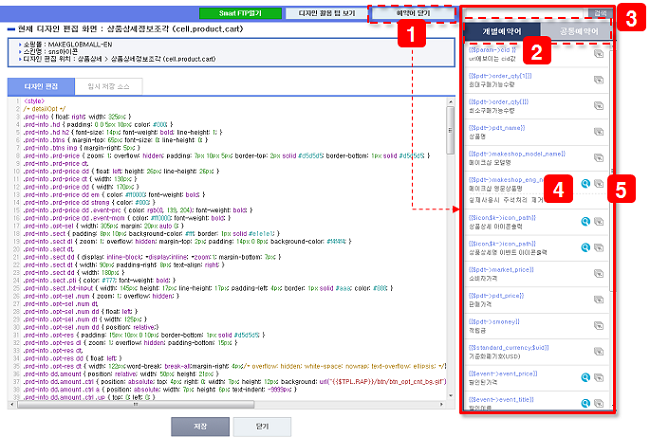The image size is (650, 437).
Task: Open magnifier for event_title row
Action: click(585, 403)
